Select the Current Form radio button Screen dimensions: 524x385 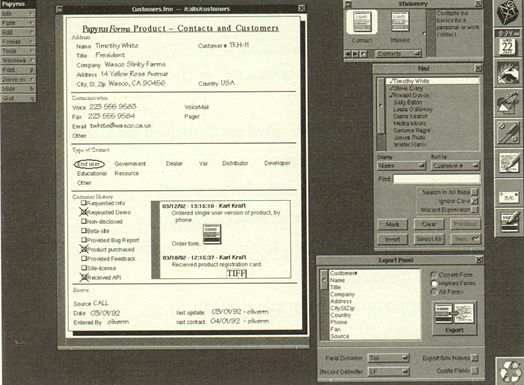(x=434, y=275)
